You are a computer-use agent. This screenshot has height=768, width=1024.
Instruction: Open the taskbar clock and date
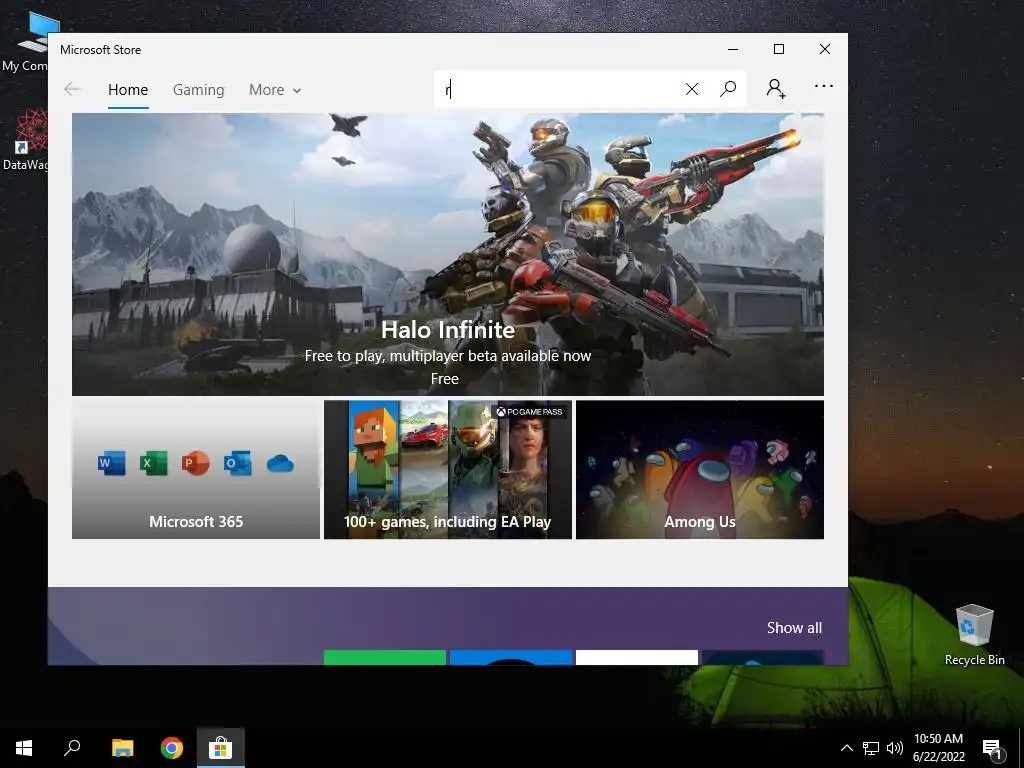point(938,748)
